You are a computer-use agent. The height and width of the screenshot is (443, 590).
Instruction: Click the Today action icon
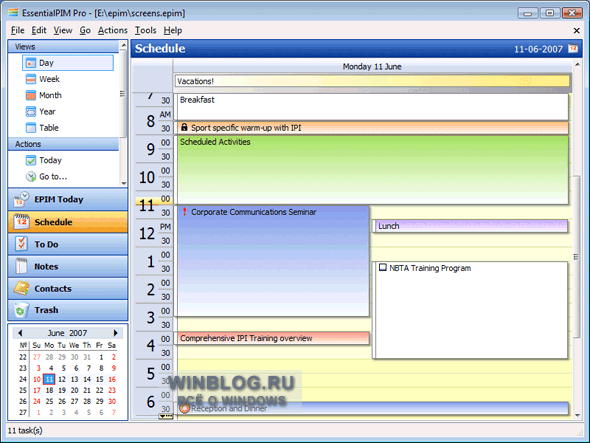[x=31, y=160]
